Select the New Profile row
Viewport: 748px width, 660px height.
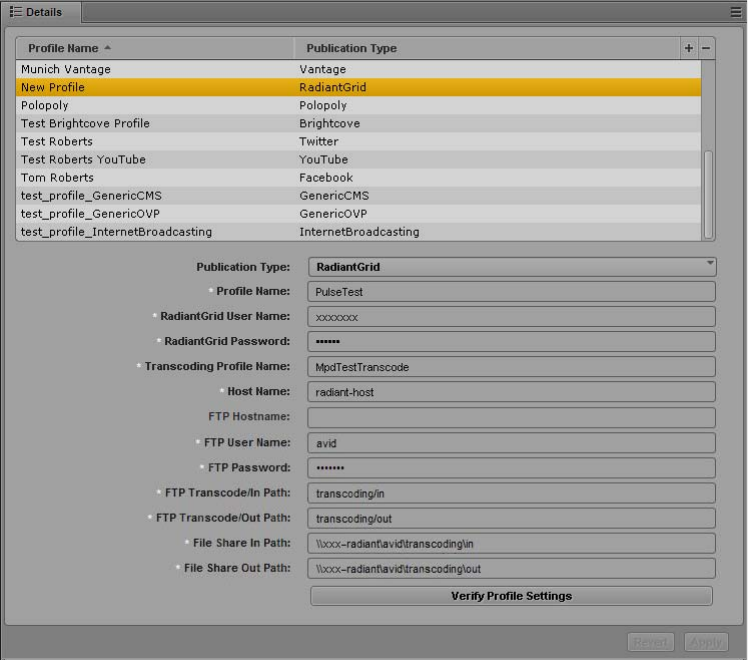pos(359,87)
